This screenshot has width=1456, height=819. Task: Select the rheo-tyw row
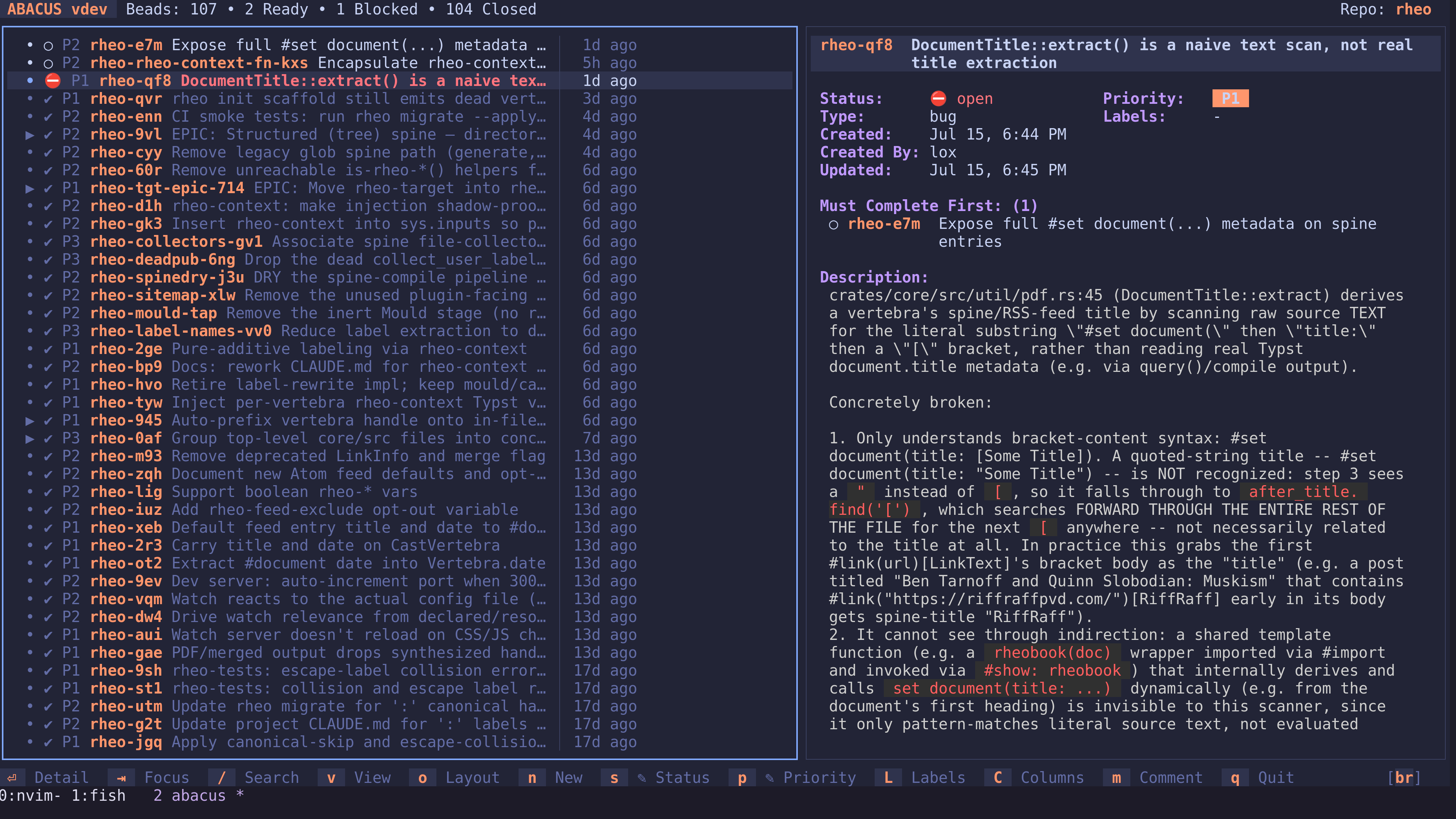(x=399, y=403)
